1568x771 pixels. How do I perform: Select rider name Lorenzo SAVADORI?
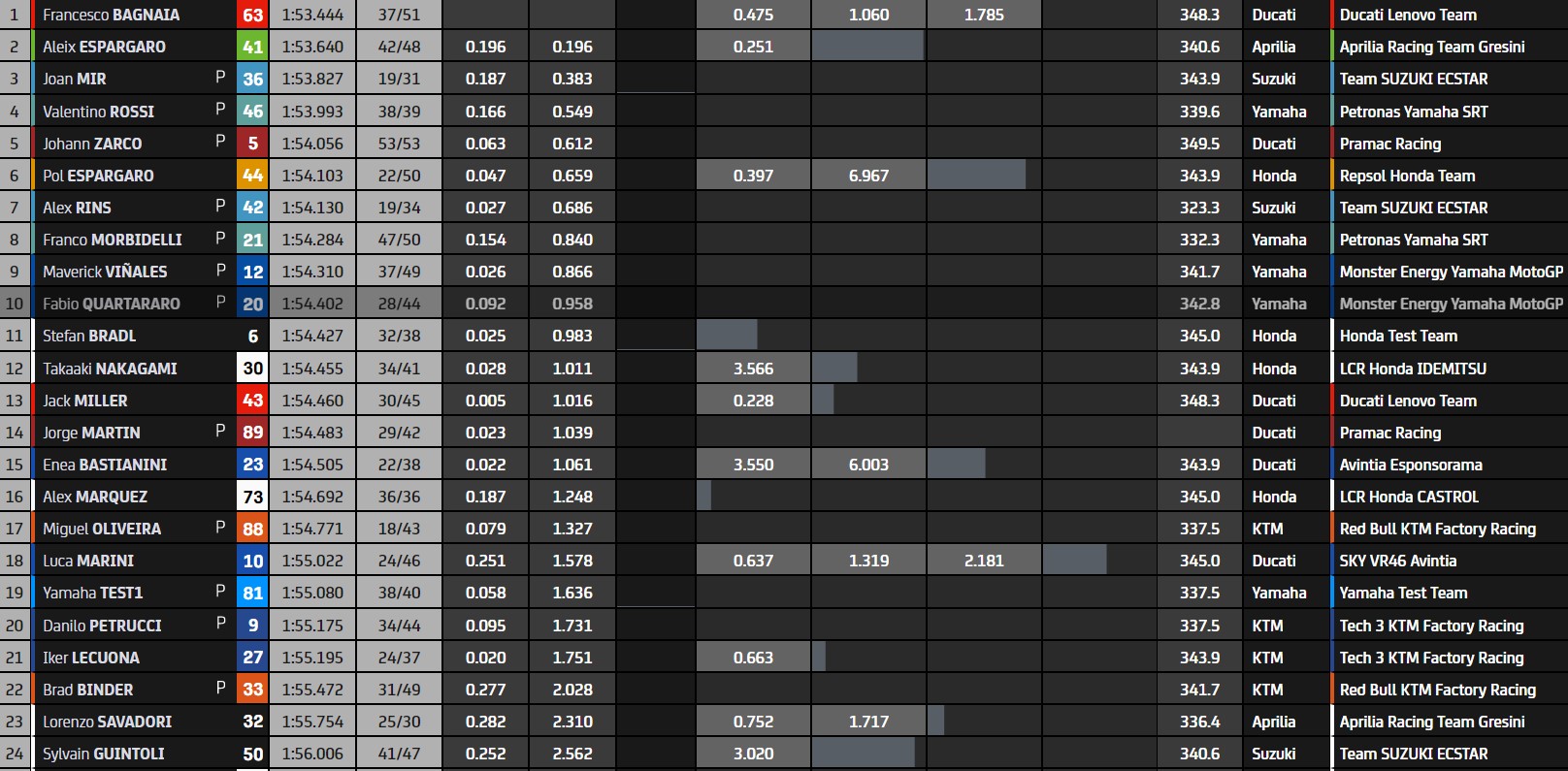pyautogui.click(x=107, y=722)
